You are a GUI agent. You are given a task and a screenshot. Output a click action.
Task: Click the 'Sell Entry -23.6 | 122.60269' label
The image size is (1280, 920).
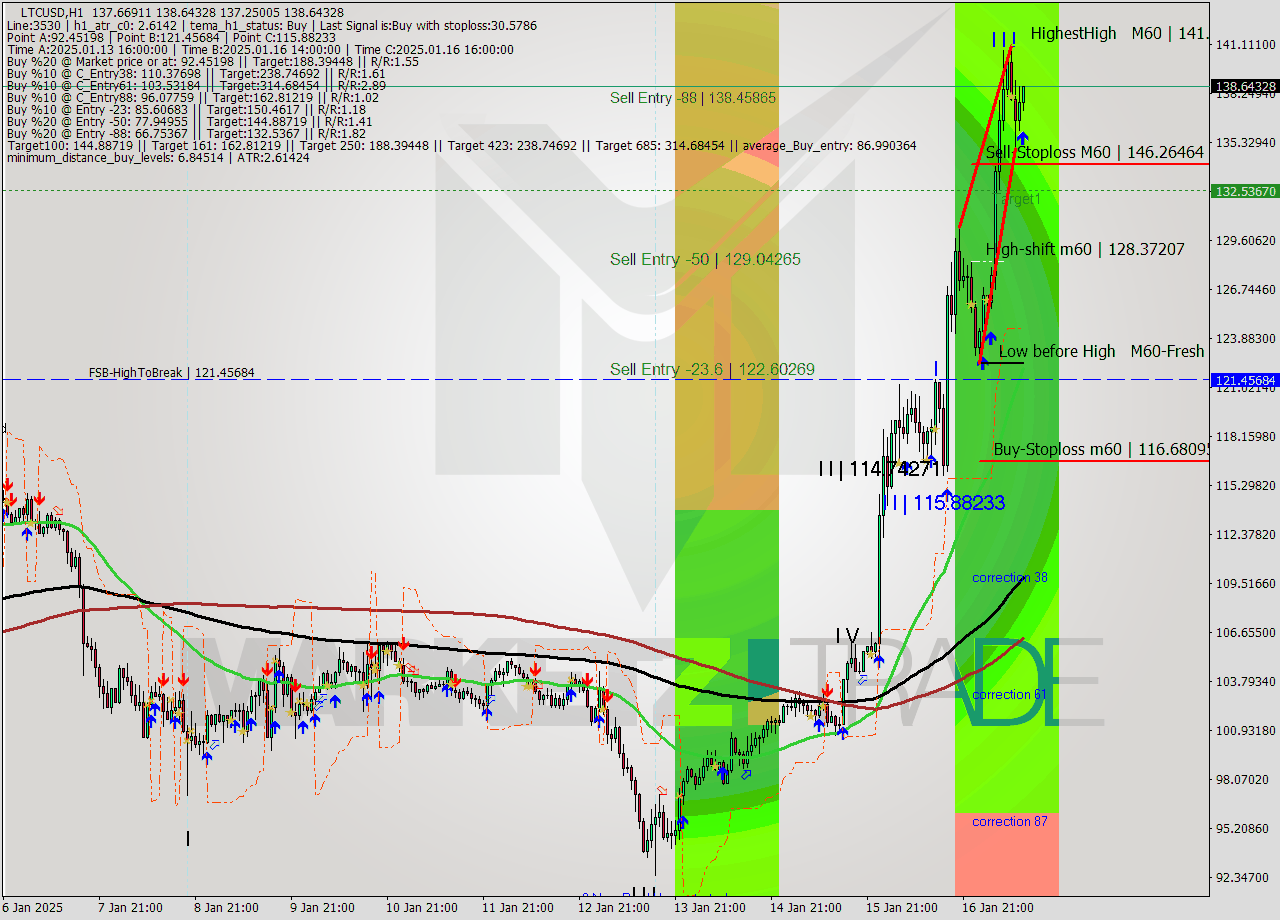(x=712, y=369)
